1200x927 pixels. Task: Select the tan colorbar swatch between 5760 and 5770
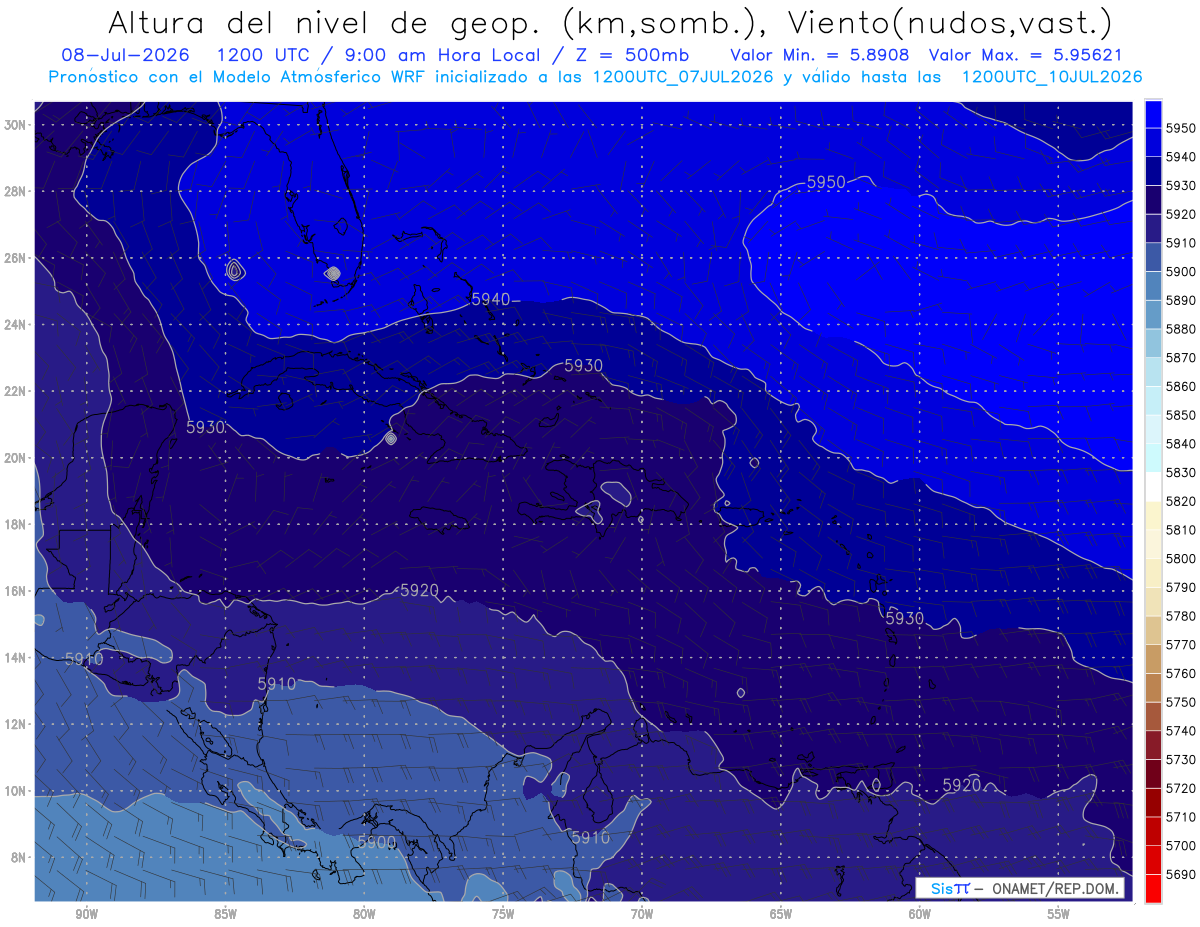click(1153, 658)
